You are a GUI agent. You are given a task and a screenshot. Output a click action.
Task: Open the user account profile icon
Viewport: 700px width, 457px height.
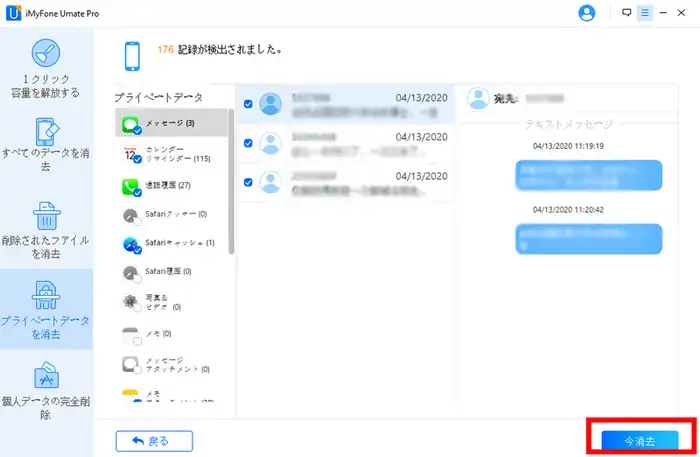(x=587, y=13)
